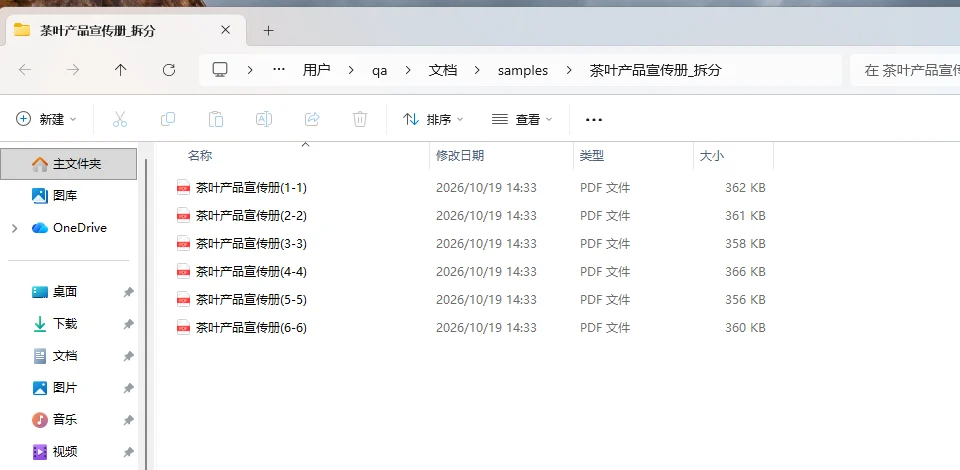The image size is (960, 470).
Task: Go up one folder level
Action: pos(121,70)
